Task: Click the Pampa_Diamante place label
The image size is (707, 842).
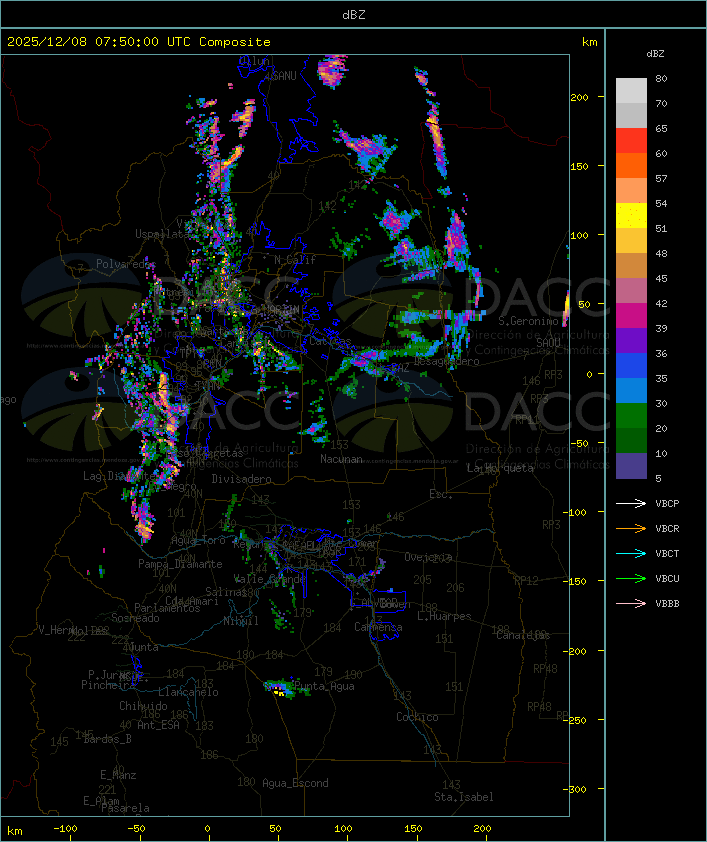Action: [180, 564]
